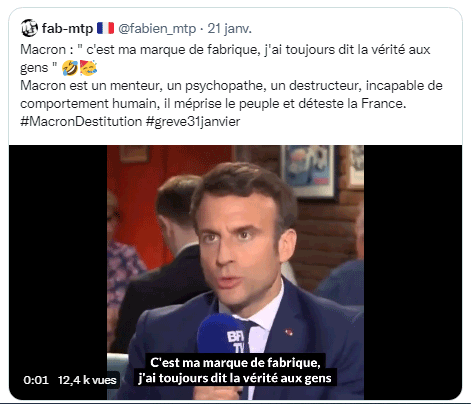Click the framed blue poster on the wall

309,171
